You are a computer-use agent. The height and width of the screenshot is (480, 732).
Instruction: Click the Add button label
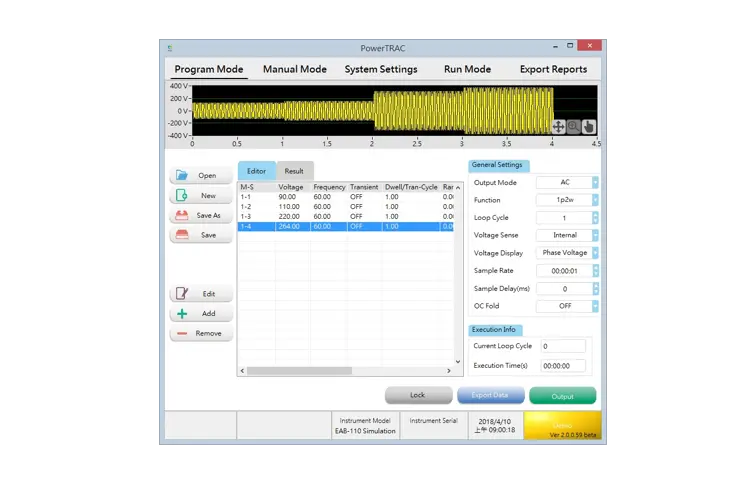tap(209, 313)
